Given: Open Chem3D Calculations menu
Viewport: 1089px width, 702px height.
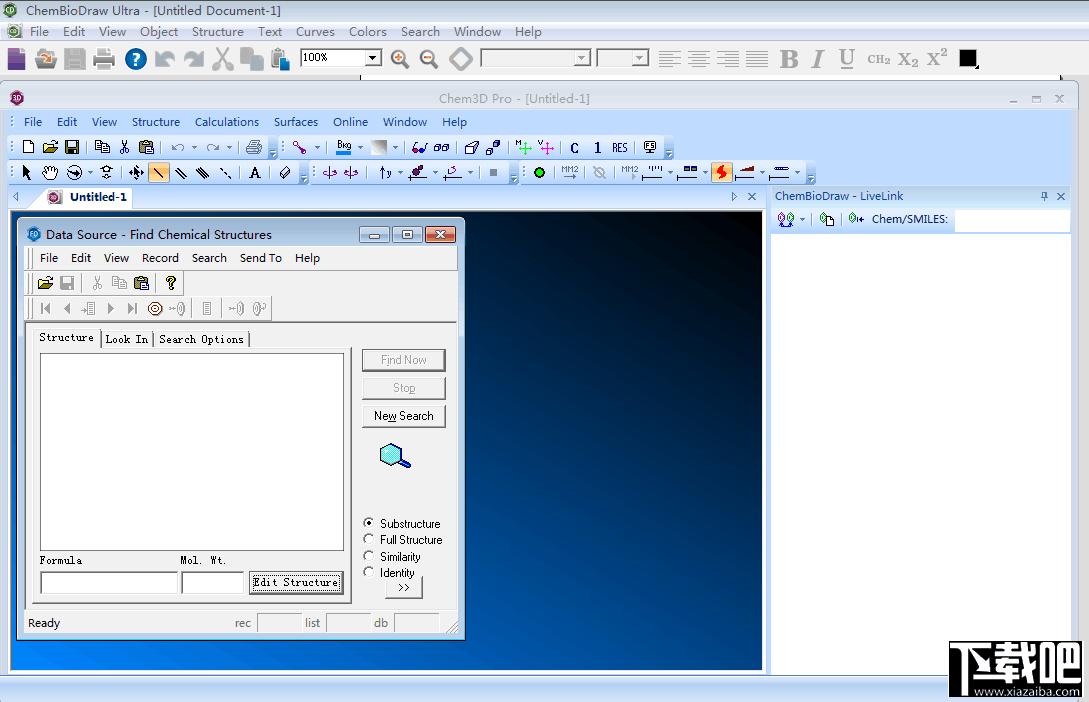Looking at the screenshot, I should (226, 122).
